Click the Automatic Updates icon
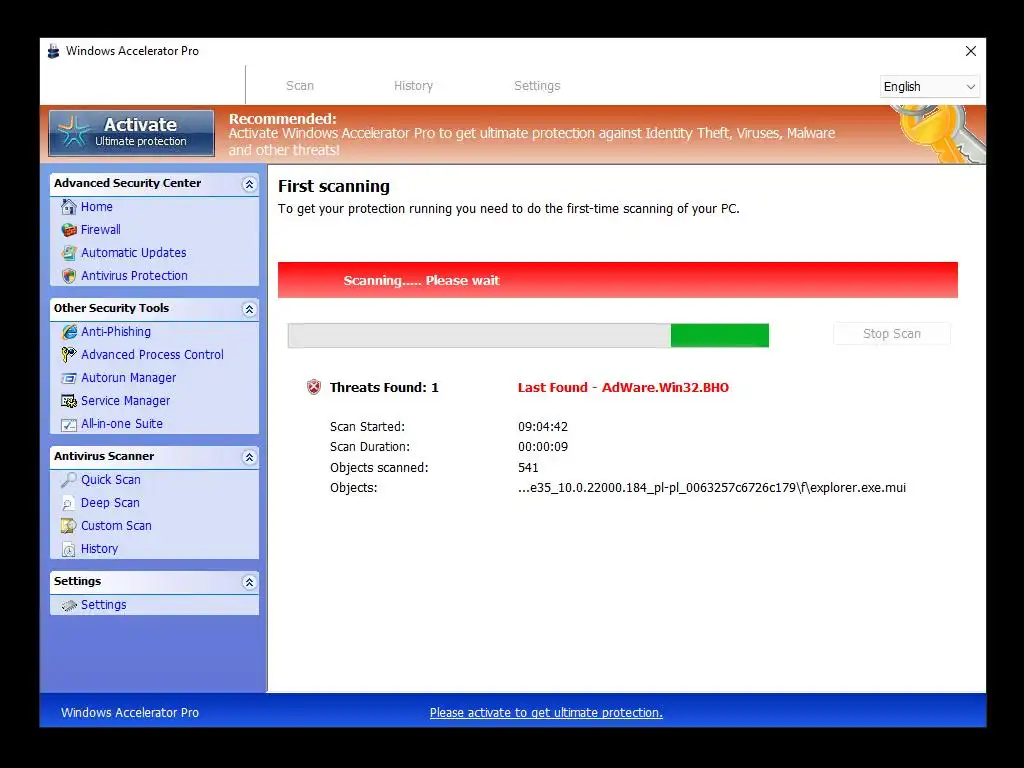Screen dimensions: 1024x768 click(69, 253)
